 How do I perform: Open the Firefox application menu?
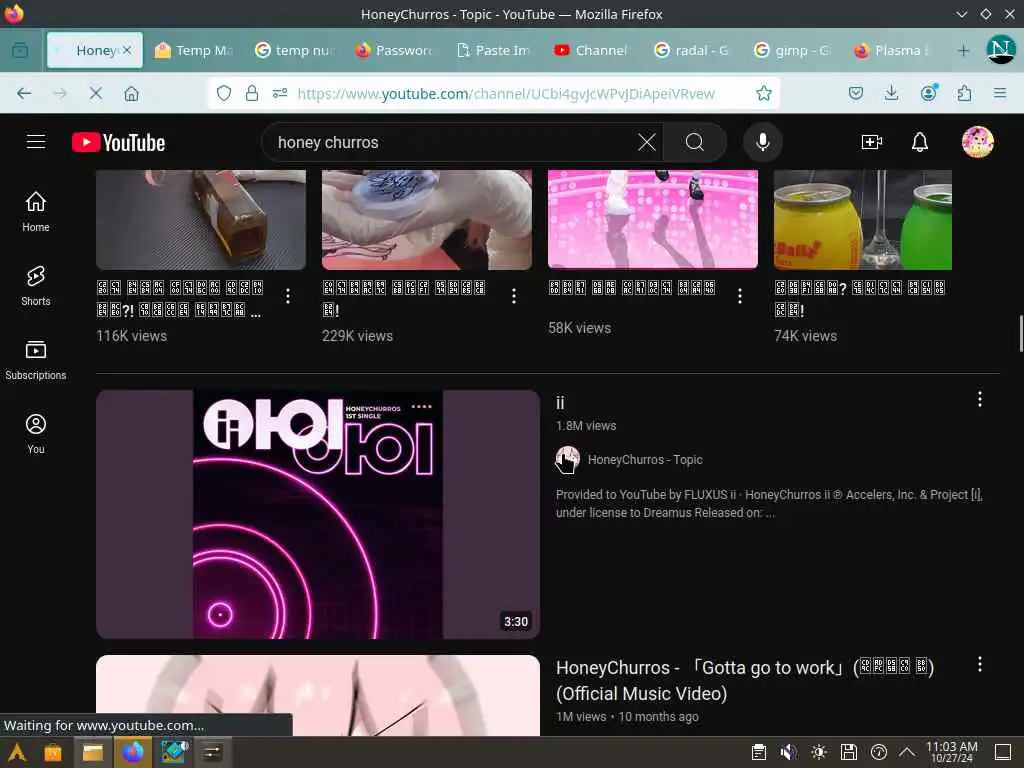pyautogui.click(x=1000, y=93)
